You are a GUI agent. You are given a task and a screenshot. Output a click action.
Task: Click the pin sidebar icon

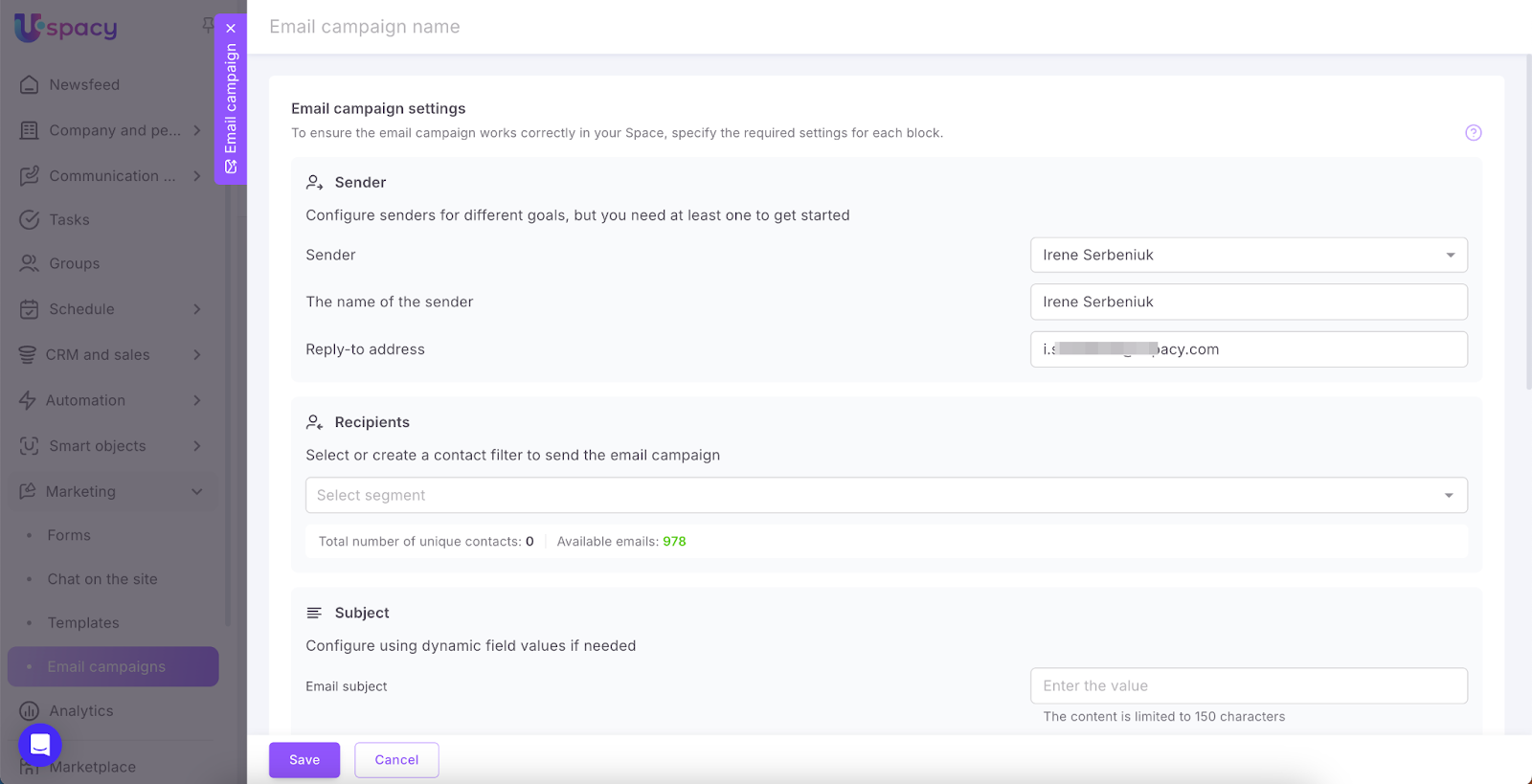[208, 25]
